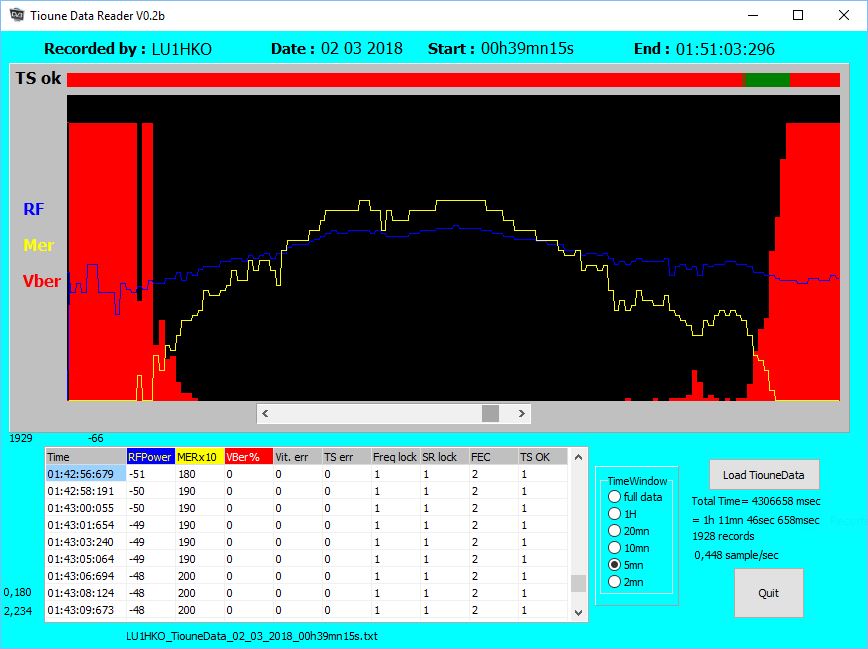Click the TS err column header
This screenshot has height=649, width=868.
(x=347, y=457)
